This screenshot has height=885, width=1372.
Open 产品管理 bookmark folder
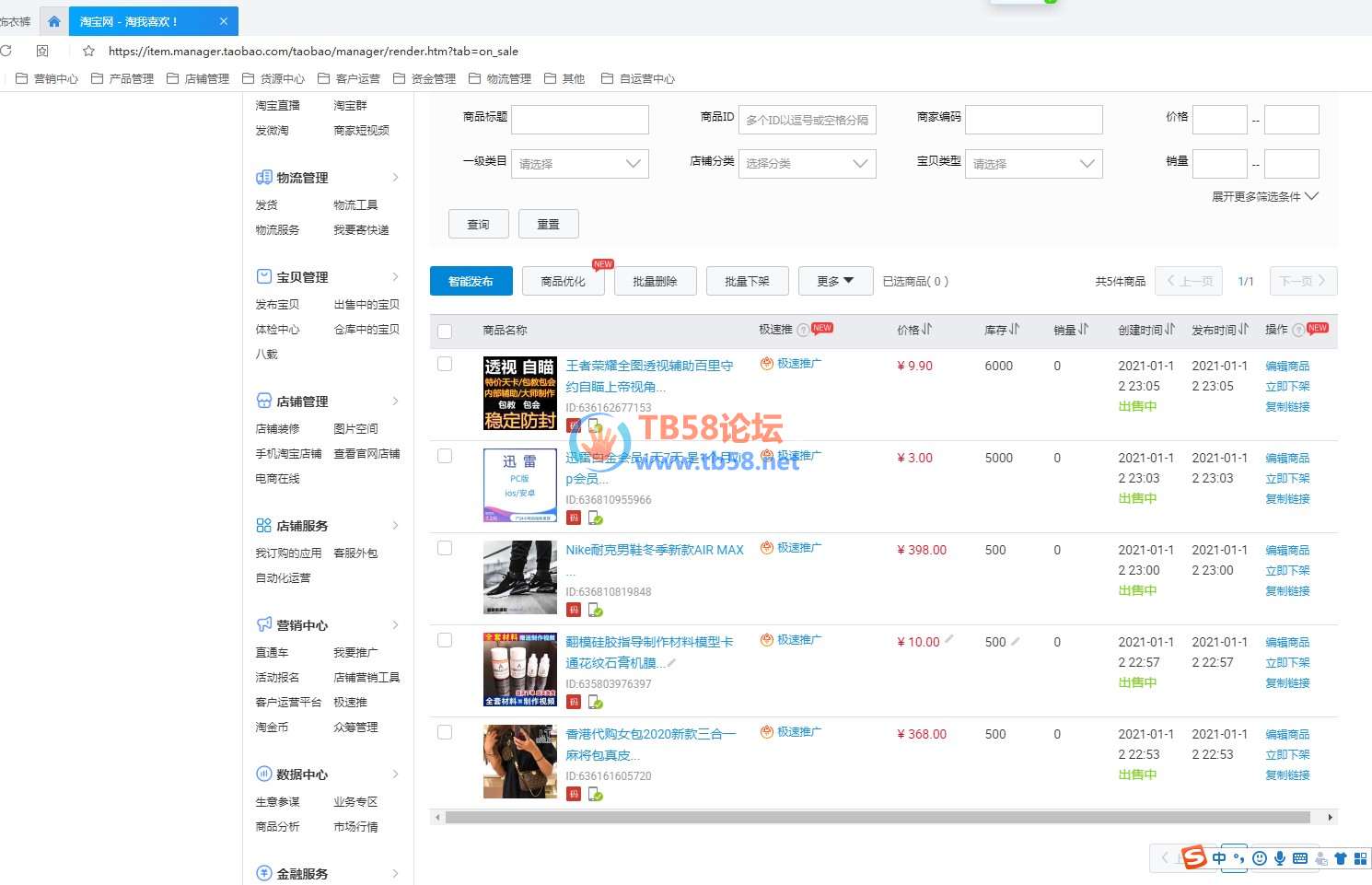(x=122, y=79)
